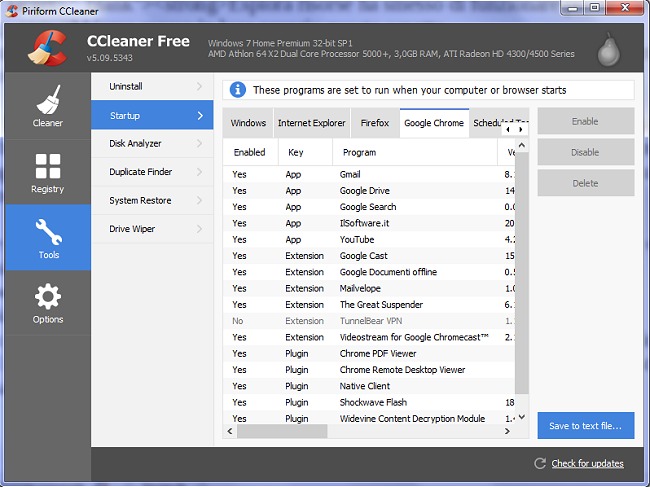The width and height of the screenshot is (650, 487).
Task: Select the Google Documenti offline row
Action: click(x=369, y=272)
